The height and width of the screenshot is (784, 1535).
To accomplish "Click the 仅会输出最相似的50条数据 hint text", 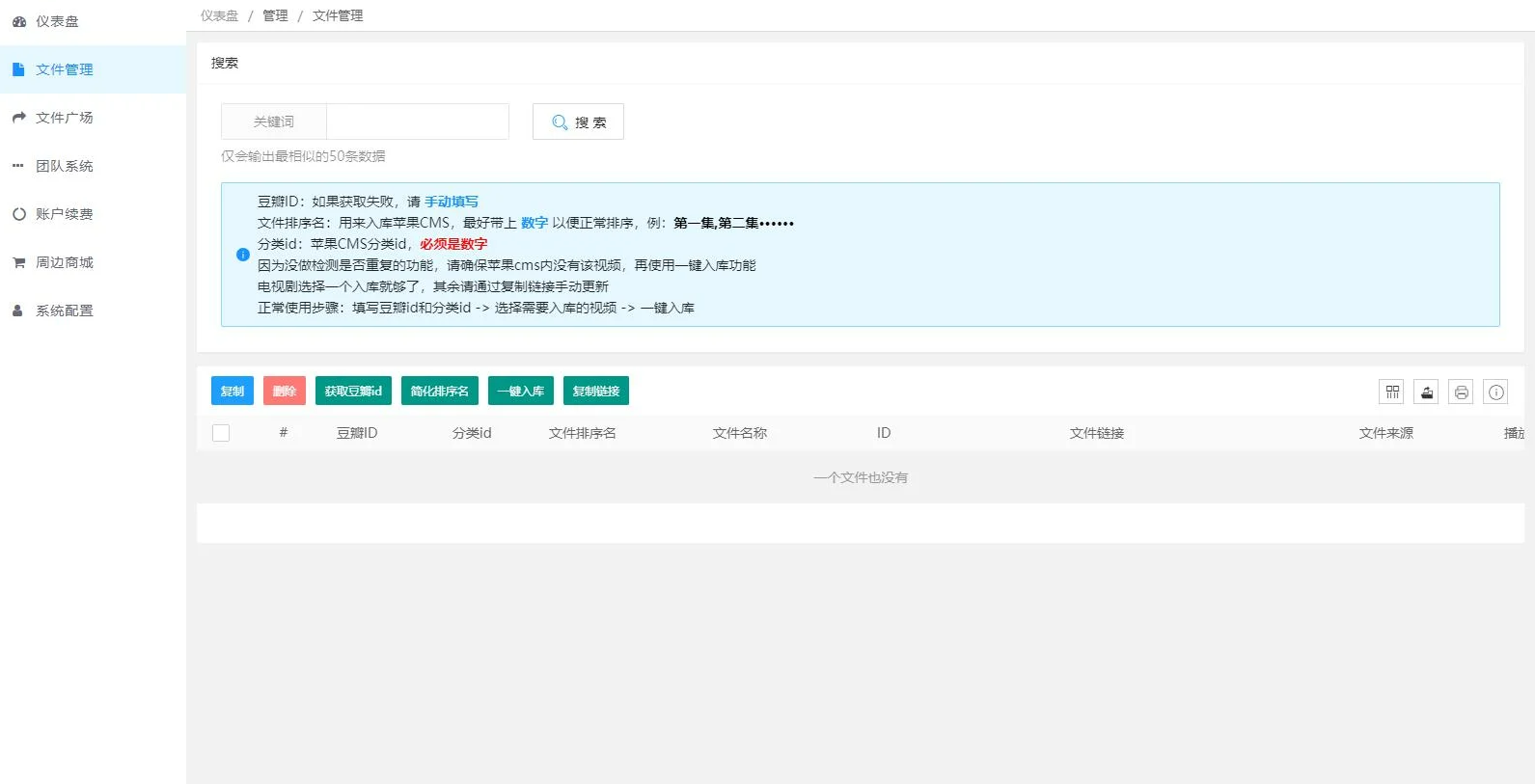I will tap(303, 156).
